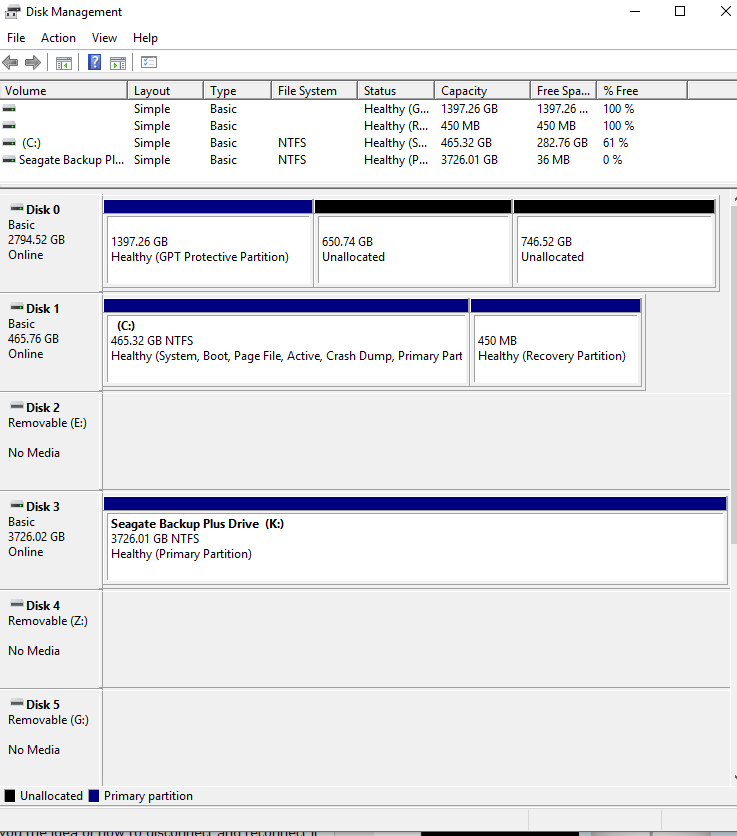Click Seagate Backup Plus volume row icon
The image size is (737, 836).
coord(9,160)
